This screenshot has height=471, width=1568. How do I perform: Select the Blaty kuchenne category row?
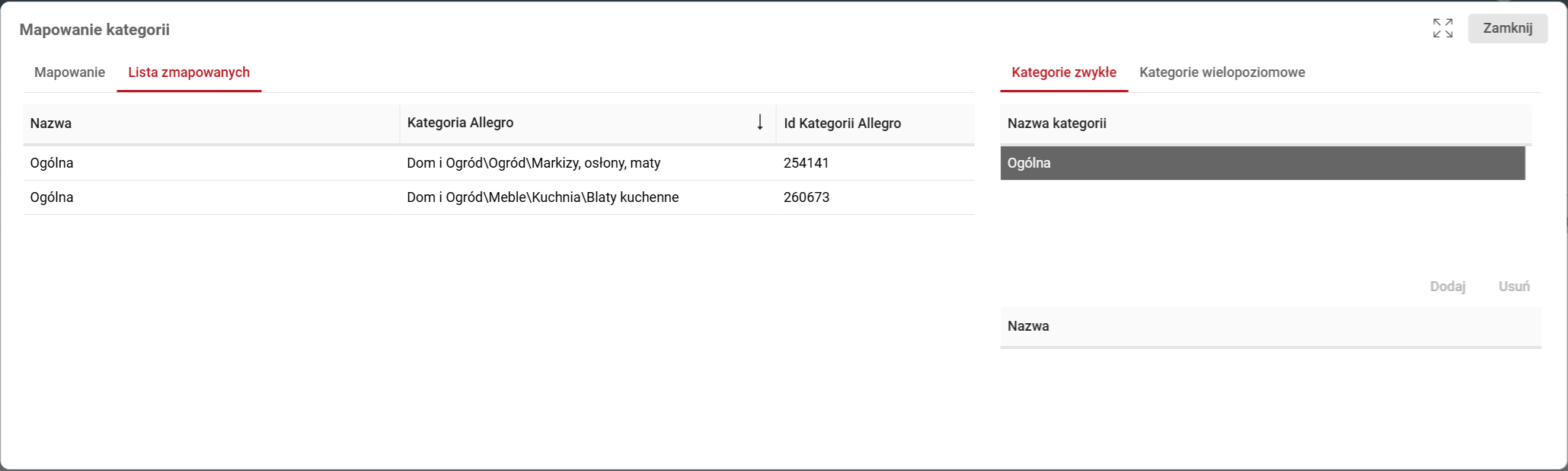point(542,197)
